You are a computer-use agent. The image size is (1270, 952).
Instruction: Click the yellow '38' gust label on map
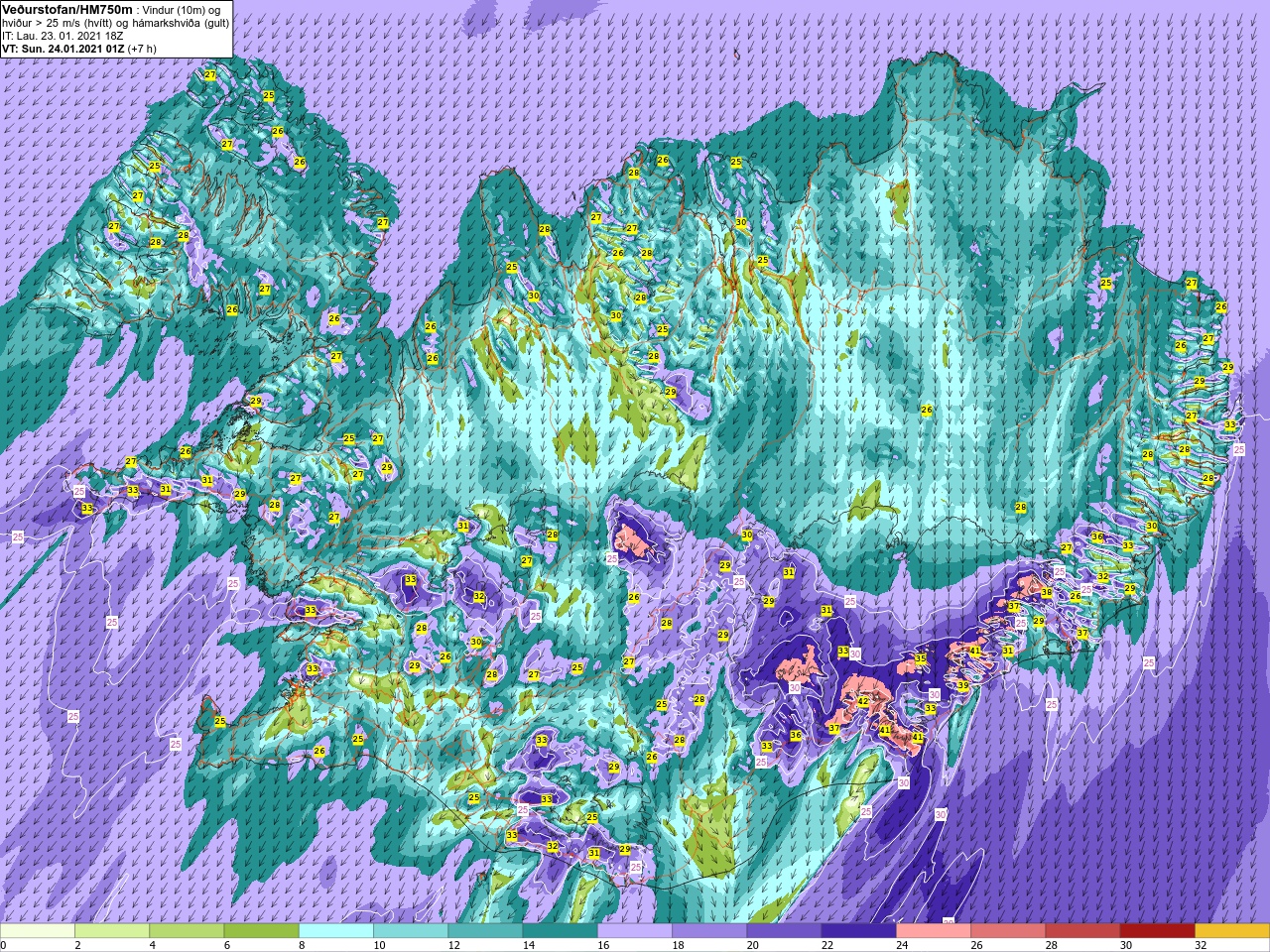coord(1046,592)
